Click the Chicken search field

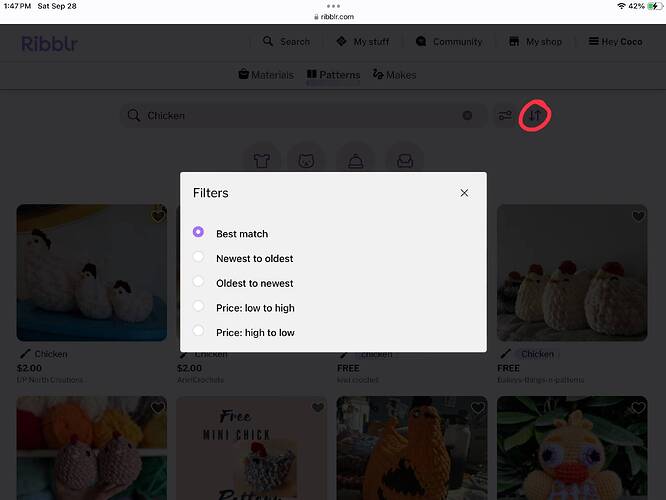click(x=303, y=116)
